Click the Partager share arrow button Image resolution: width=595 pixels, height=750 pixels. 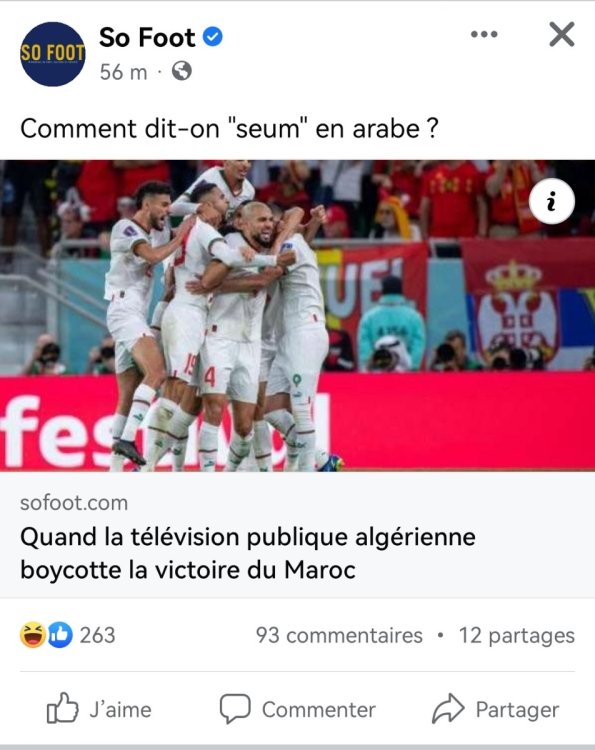pos(496,709)
